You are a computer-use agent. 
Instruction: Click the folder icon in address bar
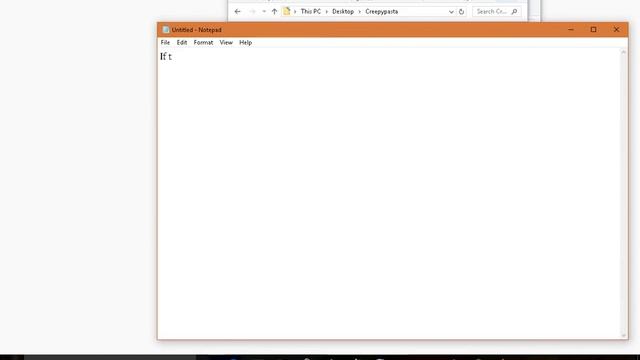(x=287, y=11)
